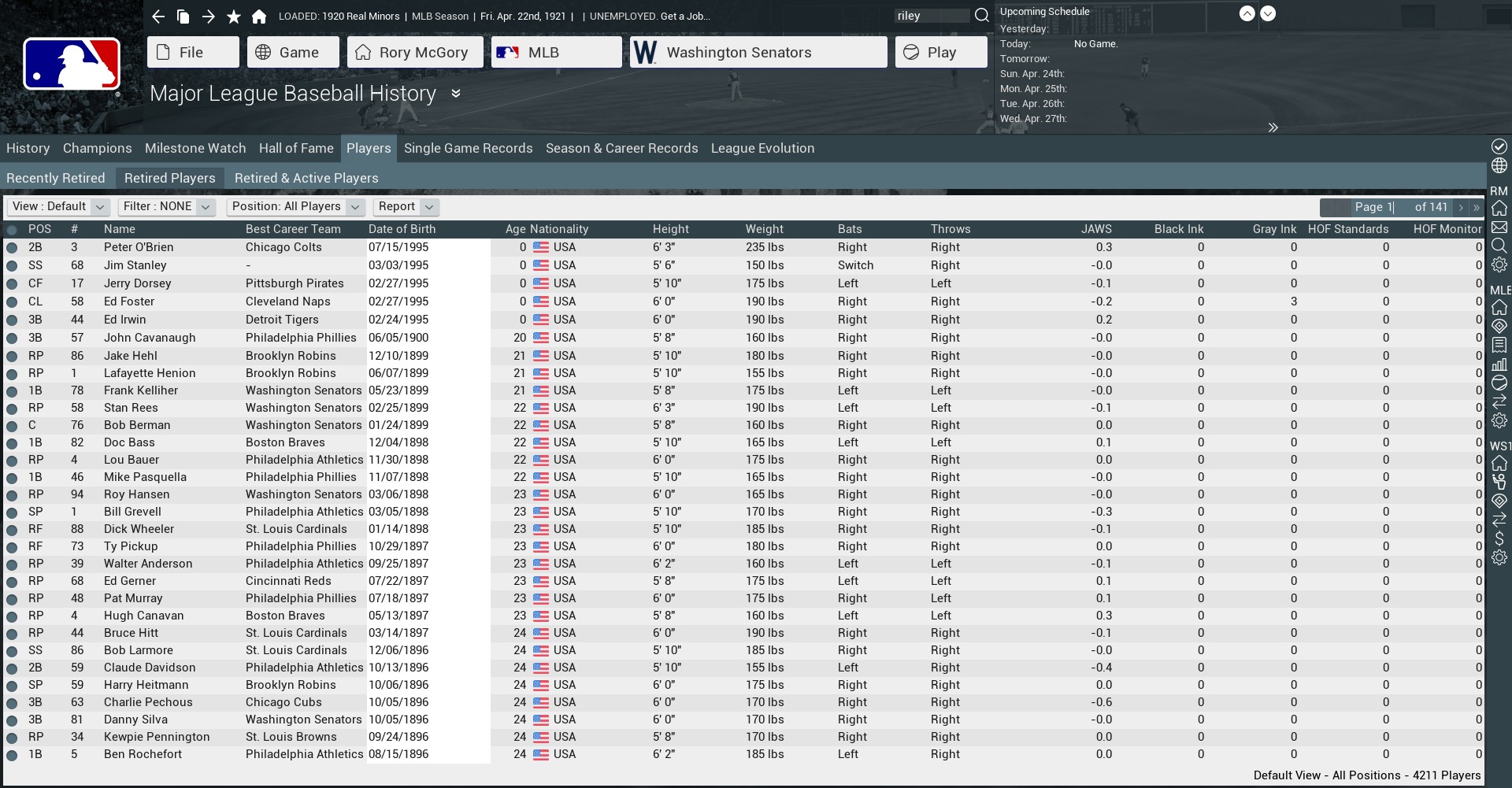The image size is (1512, 788).
Task: Toggle the marker for John Cavanaugh row
Action: tap(12, 338)
